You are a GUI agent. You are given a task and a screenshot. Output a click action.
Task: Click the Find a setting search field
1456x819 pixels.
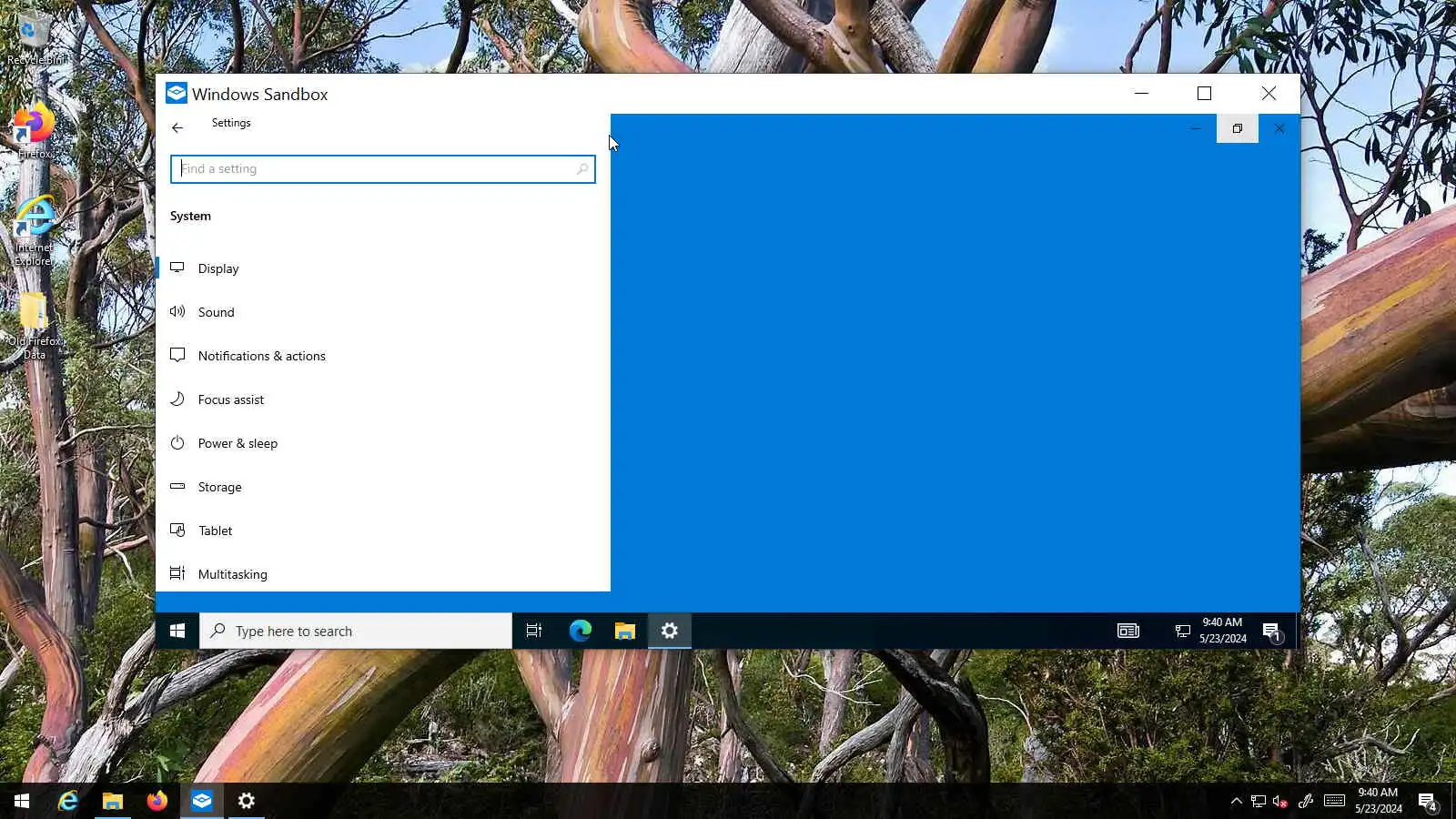coord(382,169)
